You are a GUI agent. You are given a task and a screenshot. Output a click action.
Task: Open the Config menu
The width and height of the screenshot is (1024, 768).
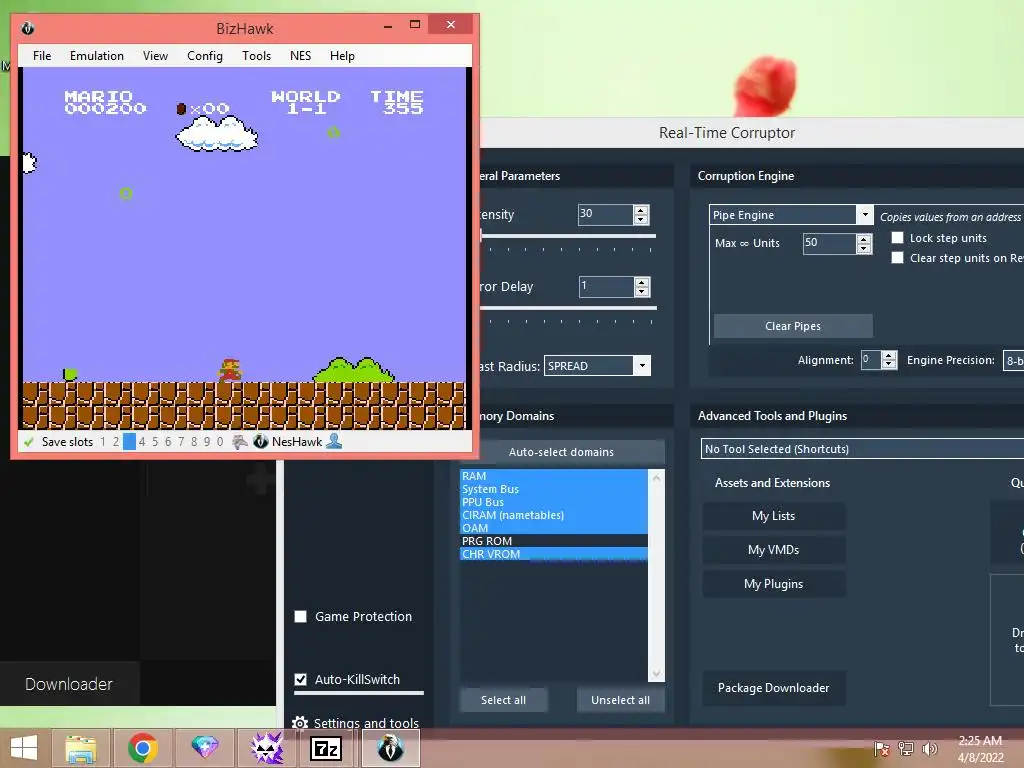(205, 56)
